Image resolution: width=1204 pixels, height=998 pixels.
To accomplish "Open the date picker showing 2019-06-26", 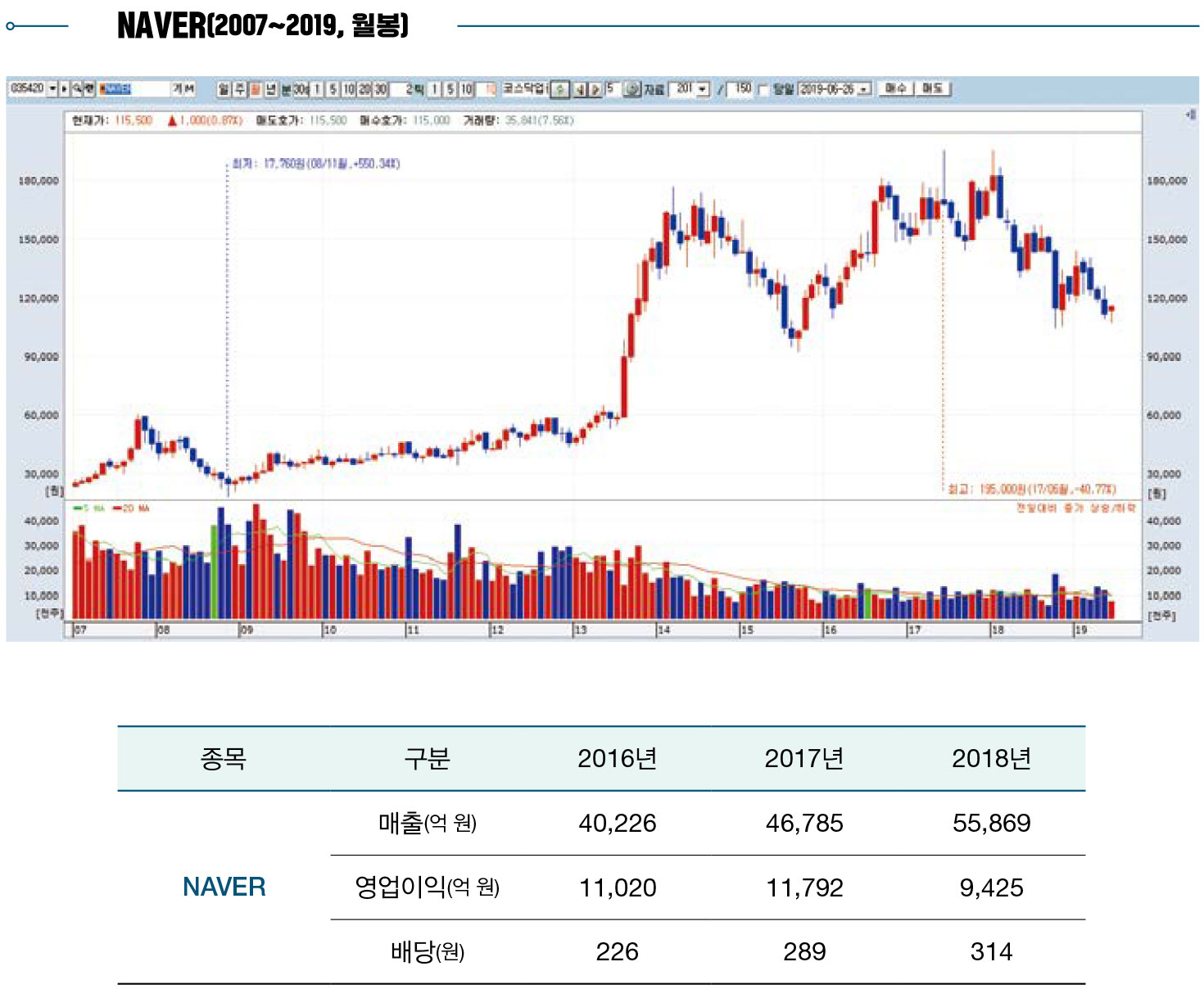I will [865, 89].
